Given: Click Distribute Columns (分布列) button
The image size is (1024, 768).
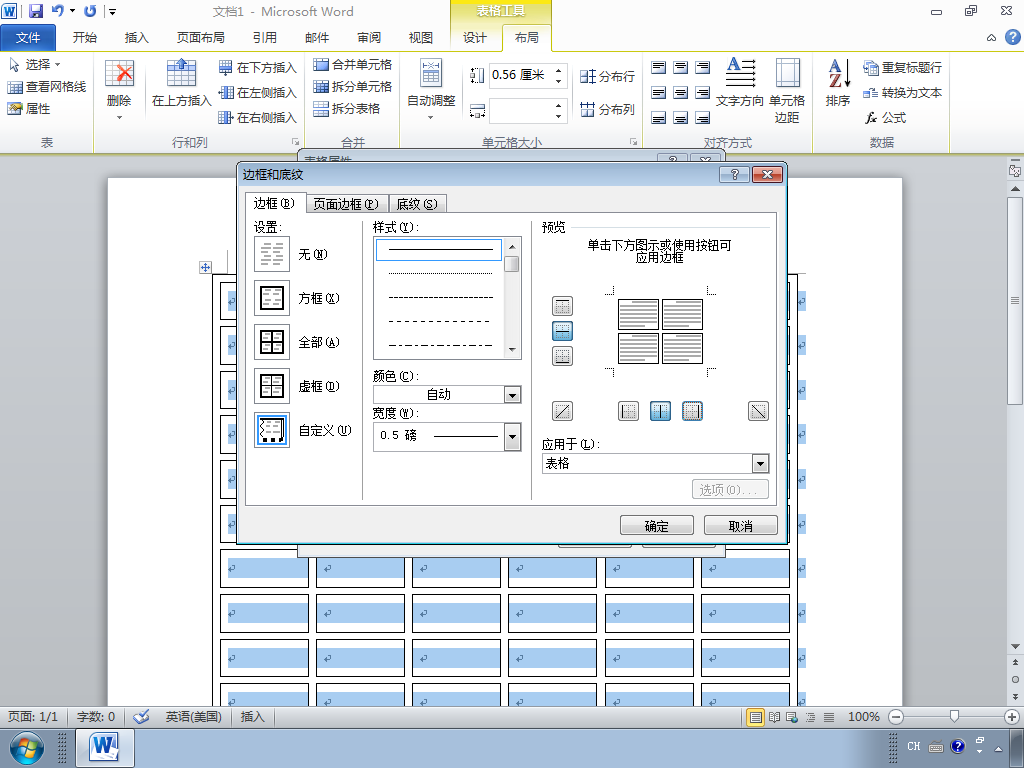Looking at the screenshot, I should pos(607,109).
